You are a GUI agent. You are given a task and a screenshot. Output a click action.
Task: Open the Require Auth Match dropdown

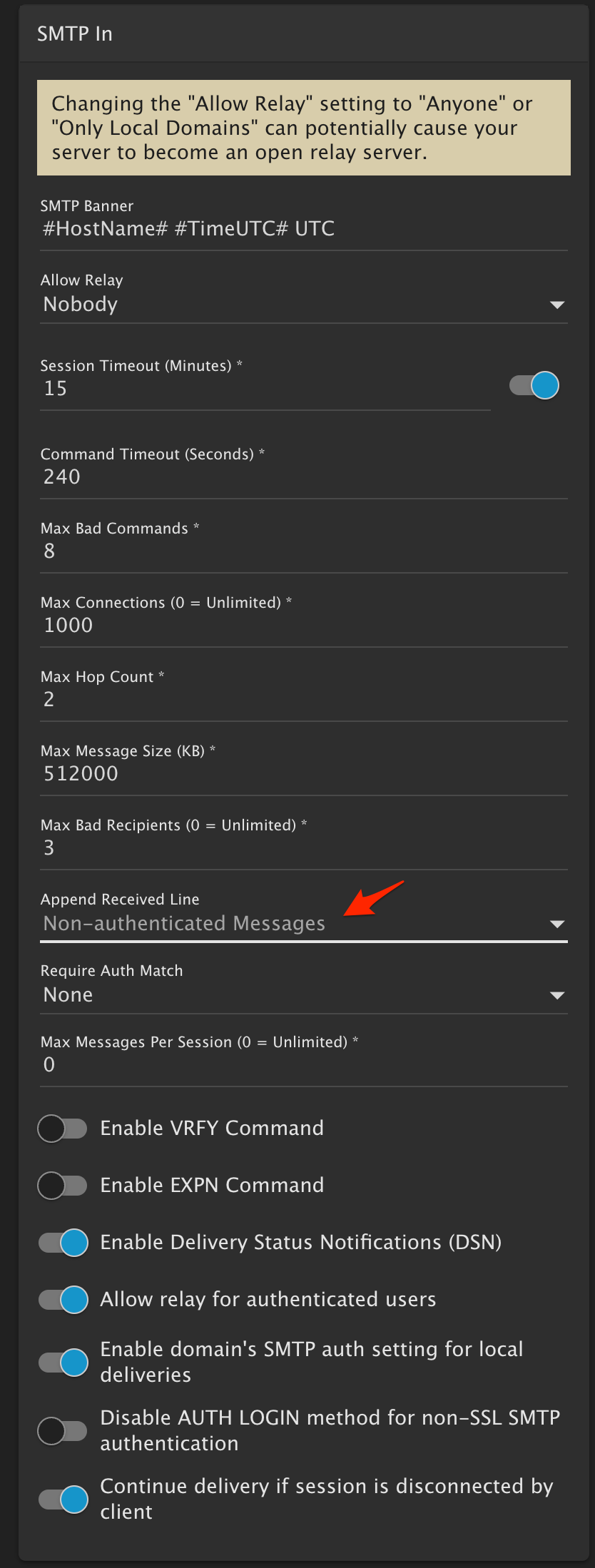(x=303, y=995)
